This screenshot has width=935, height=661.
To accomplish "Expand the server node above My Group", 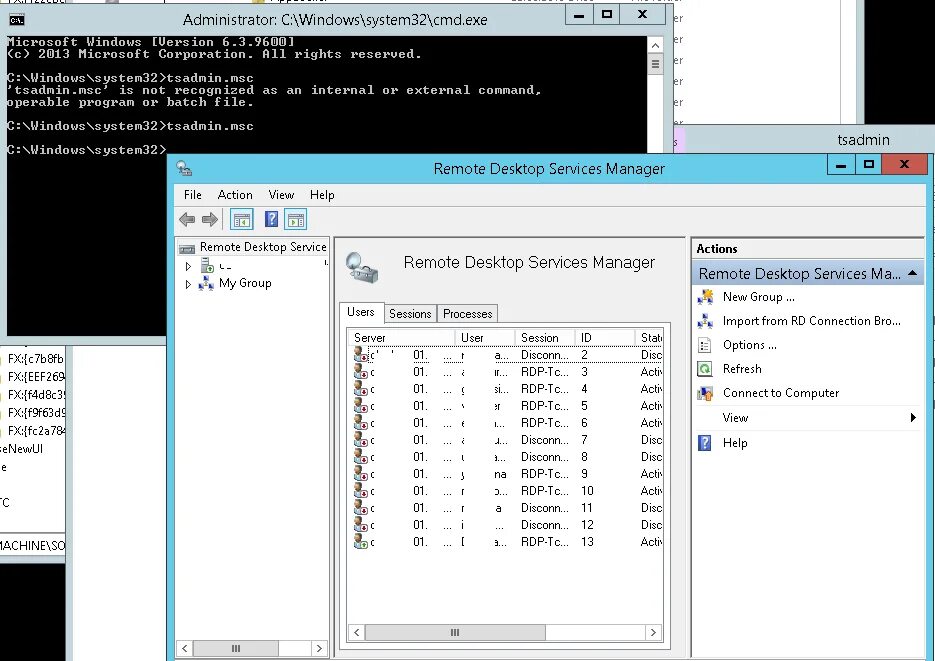I will coord(188,266).
